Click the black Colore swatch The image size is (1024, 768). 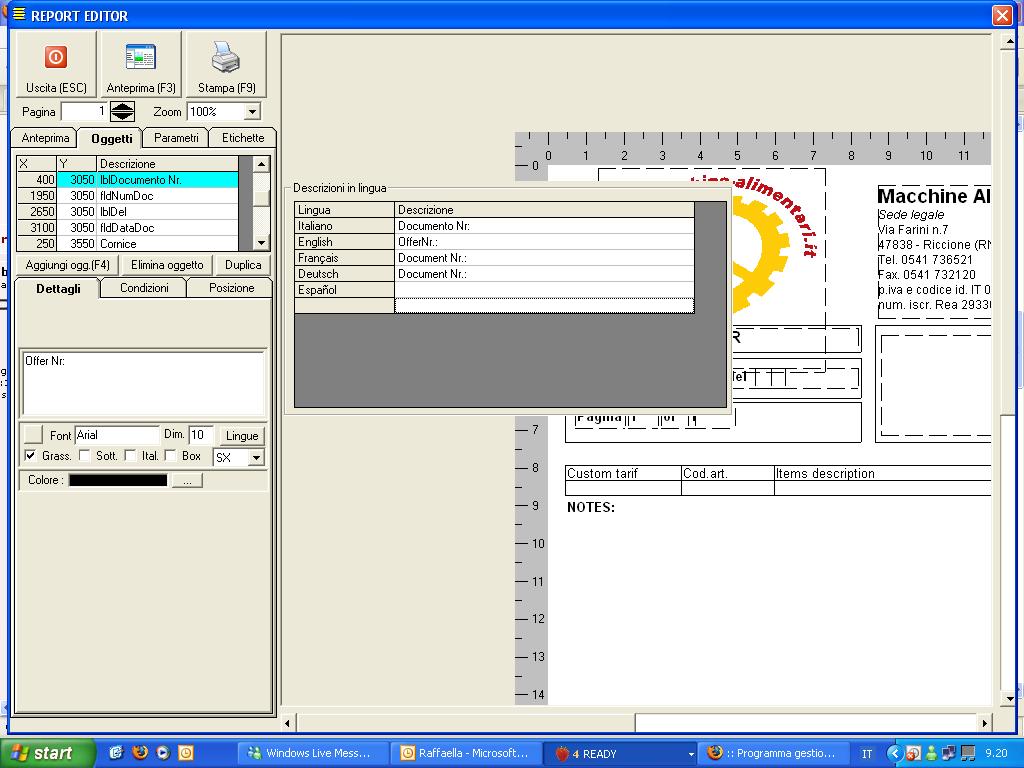[118, 480]
